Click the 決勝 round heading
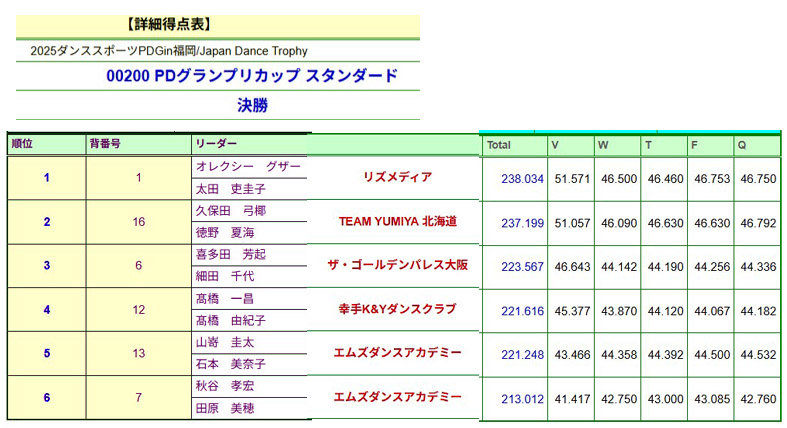The image size is (787, 428). coord(252,105)
